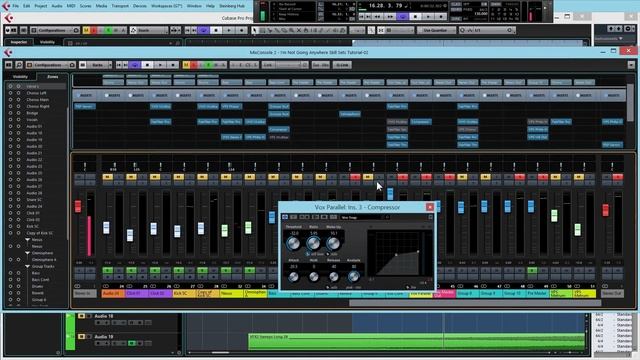Select Stereo Out channel name label
This screenshot has height=360, width=640.
click(612, 293)
